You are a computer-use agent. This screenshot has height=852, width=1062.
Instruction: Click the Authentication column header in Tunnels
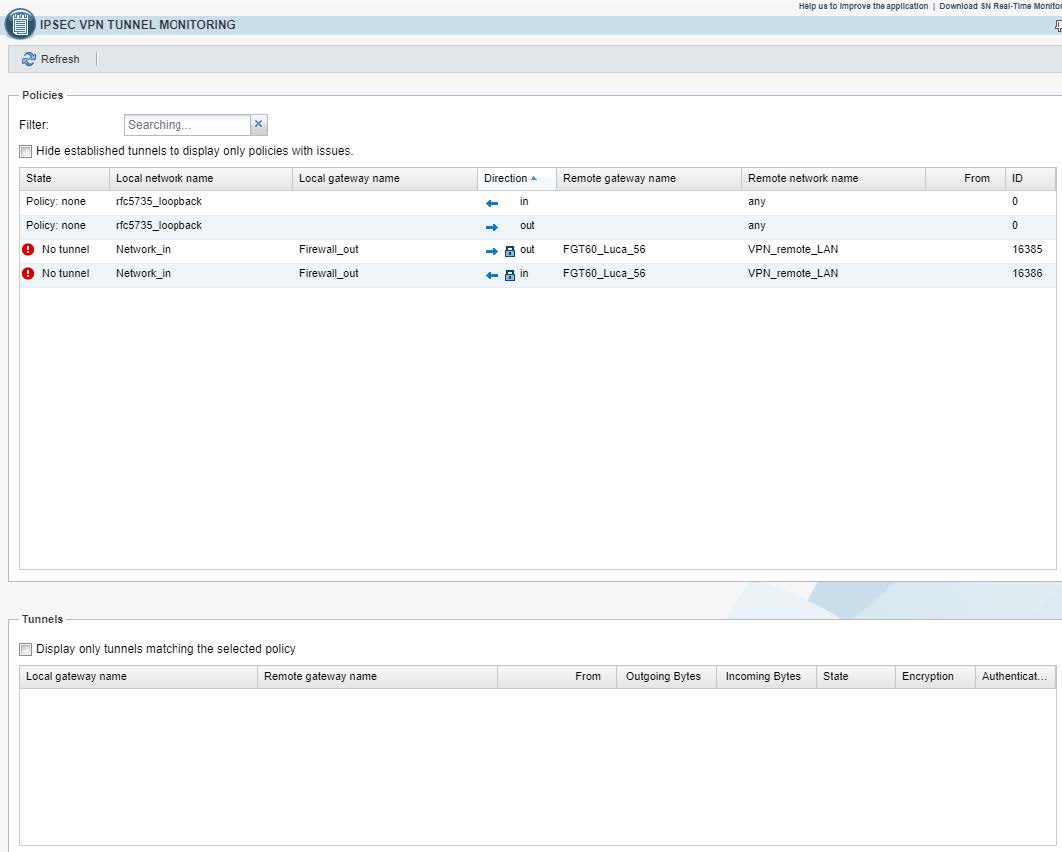1015,677
